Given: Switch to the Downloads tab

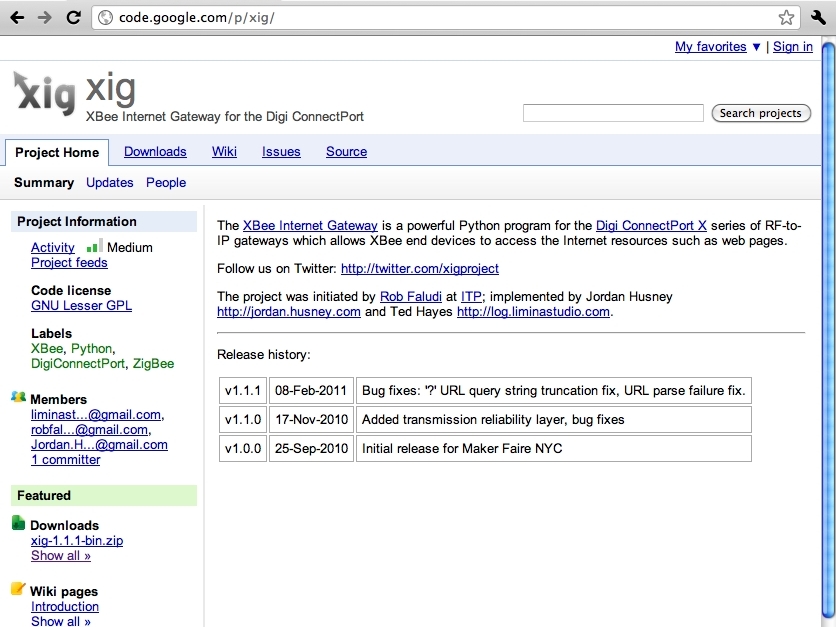Looking at the screenshot, I should 155,152.
